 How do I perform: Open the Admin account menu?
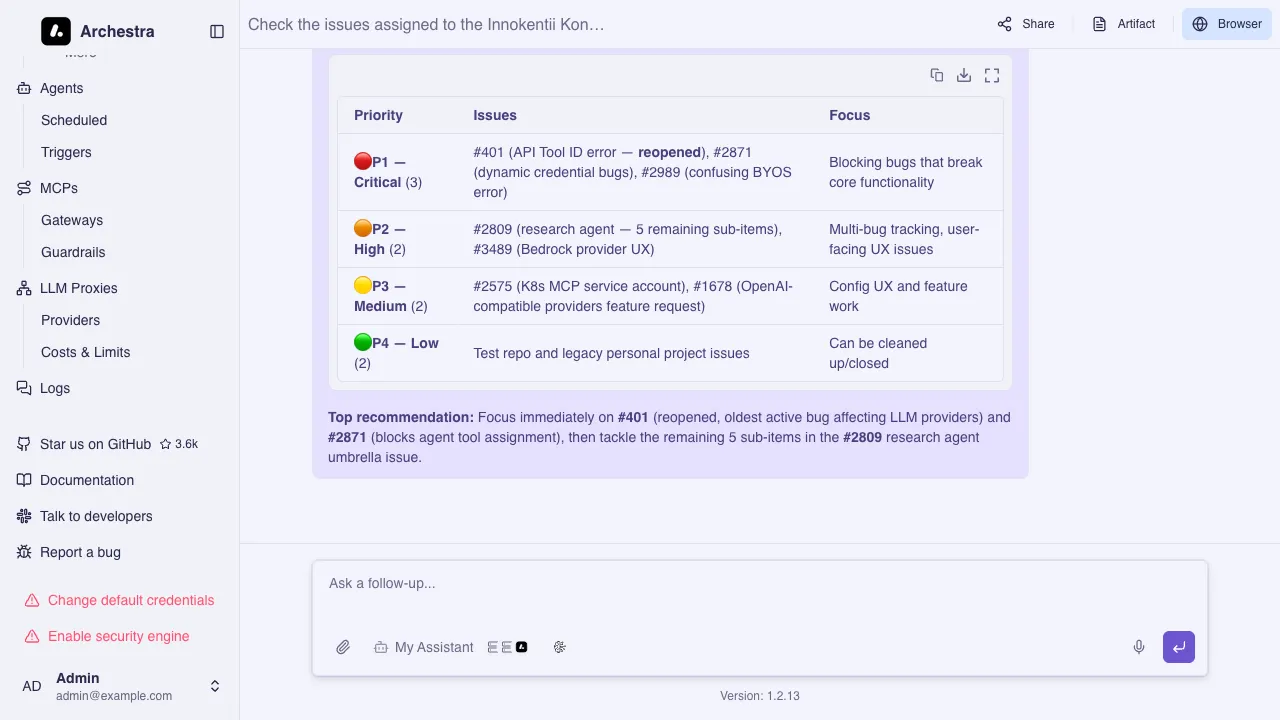tap(120, 686)
